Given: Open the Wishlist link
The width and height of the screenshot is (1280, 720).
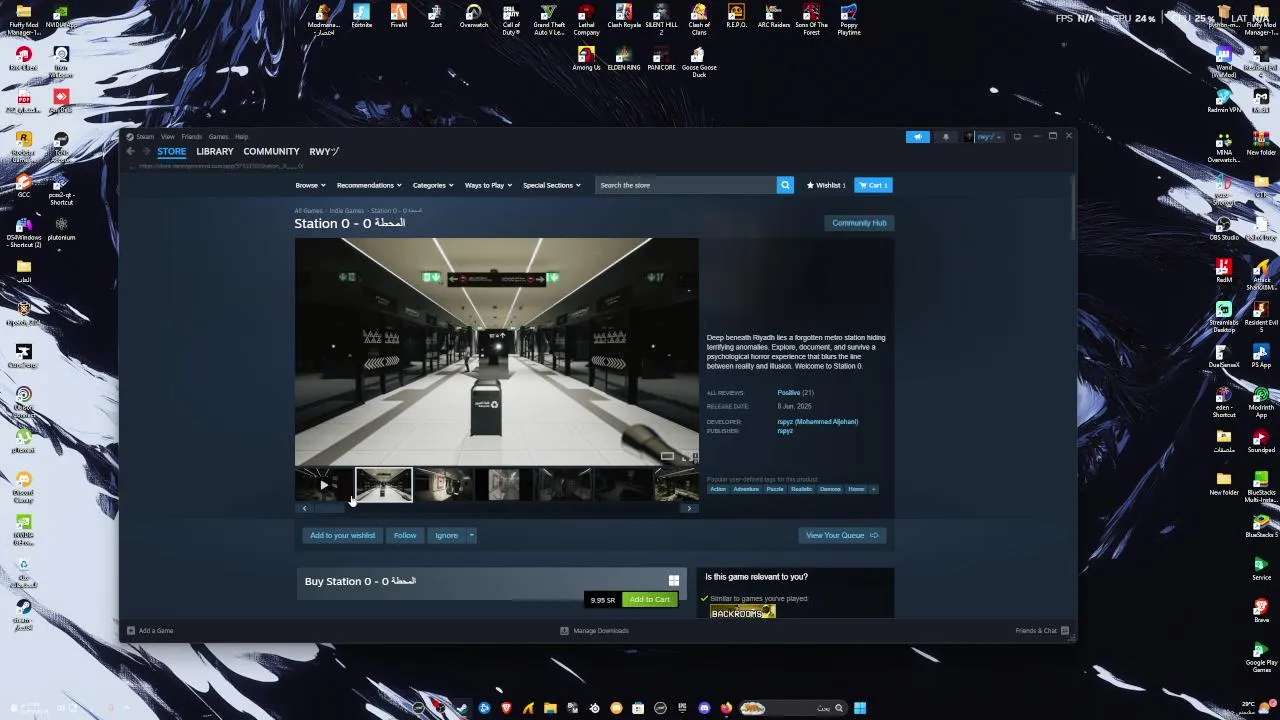Looking at the screenshot, I should [826, 185].
